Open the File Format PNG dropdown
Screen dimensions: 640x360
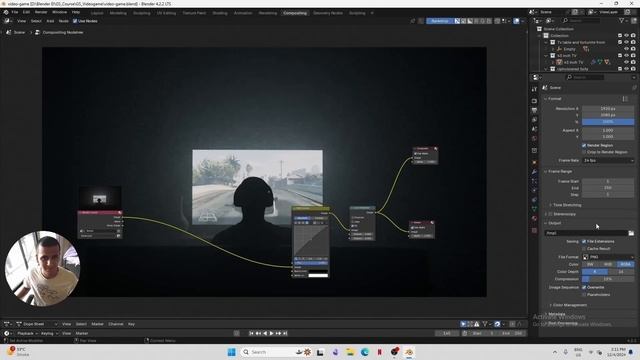tap(608, 257)
